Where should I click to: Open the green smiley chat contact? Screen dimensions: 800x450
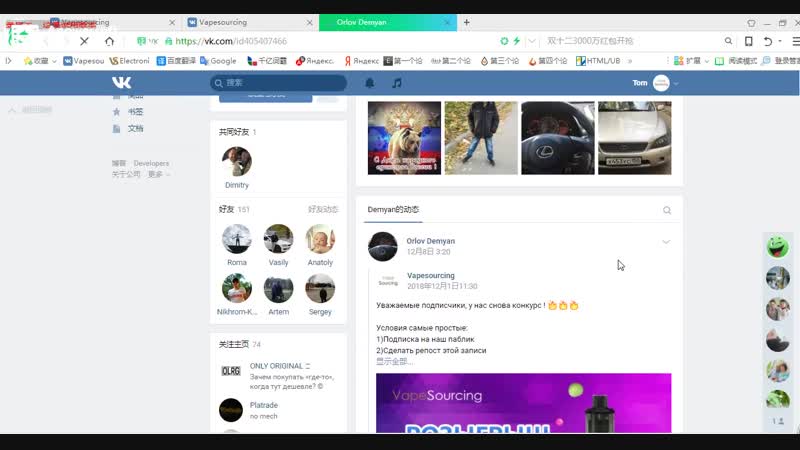pyautogui.click(x=778, y=247)
